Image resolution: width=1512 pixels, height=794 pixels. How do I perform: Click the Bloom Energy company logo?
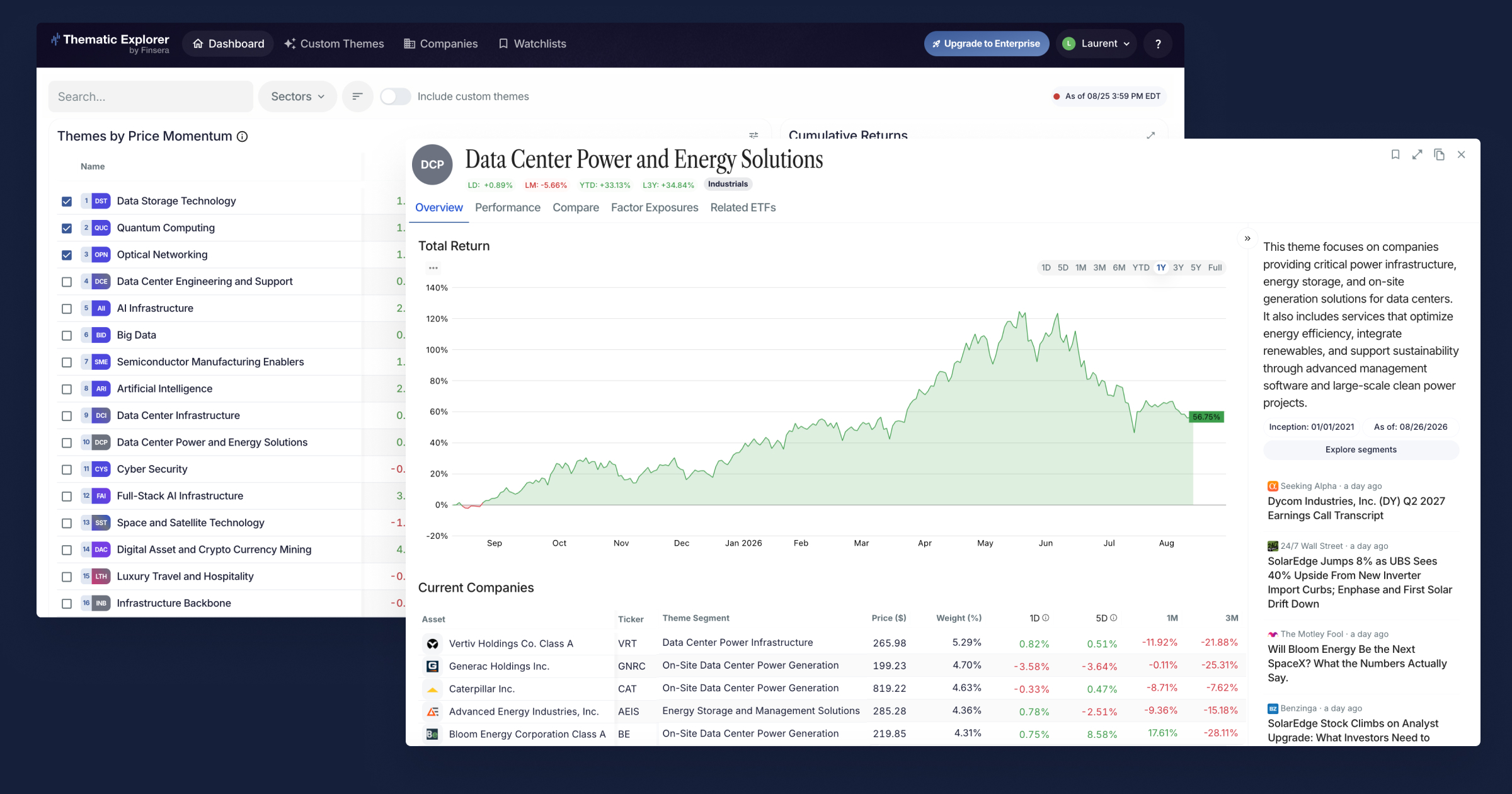[x=432, y=734]
